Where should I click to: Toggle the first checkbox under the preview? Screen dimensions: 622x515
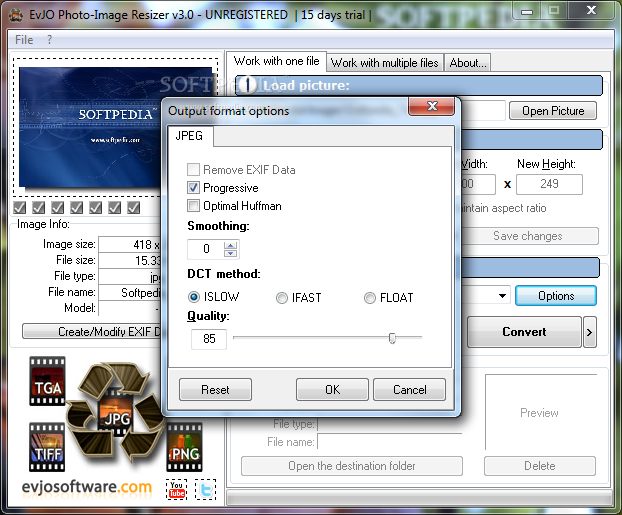(19, 208)
